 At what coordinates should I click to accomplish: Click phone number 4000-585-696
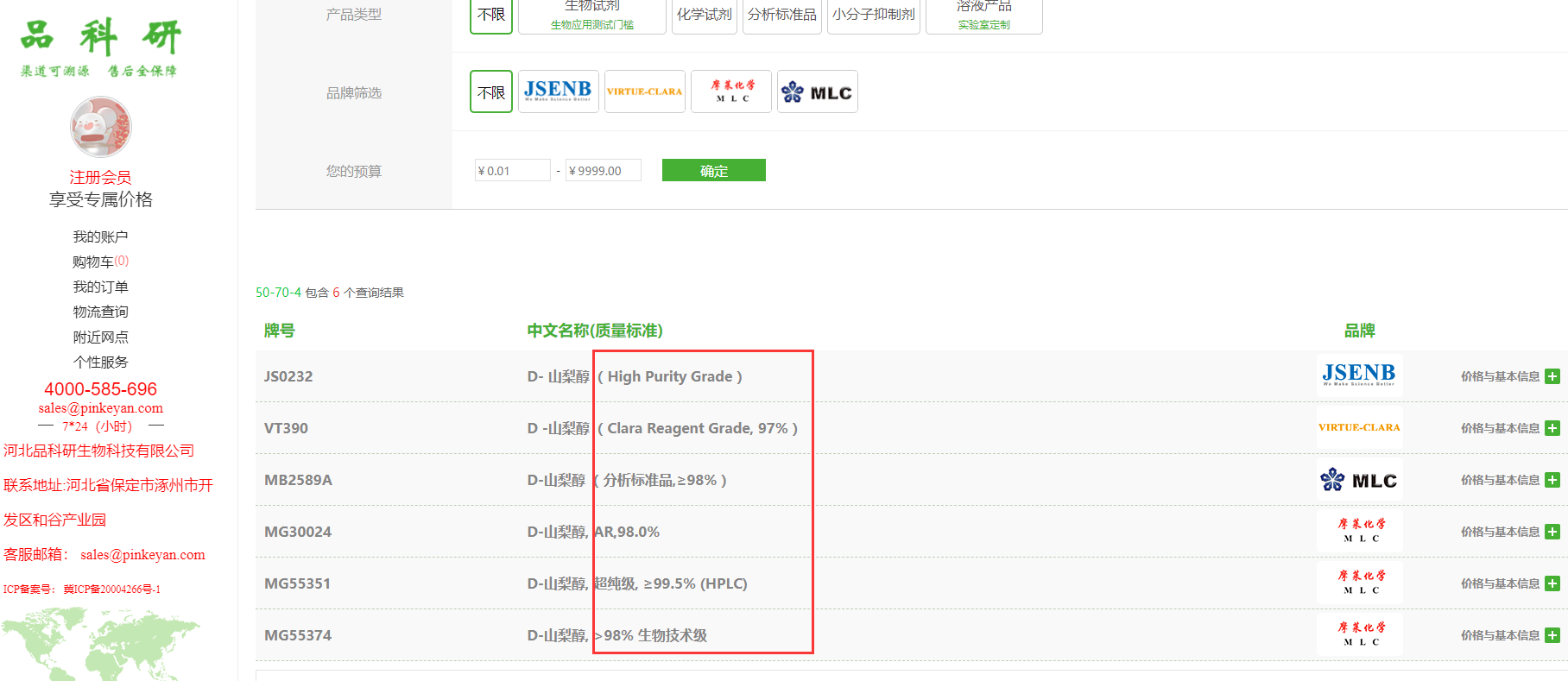click(x=100, y=389)
